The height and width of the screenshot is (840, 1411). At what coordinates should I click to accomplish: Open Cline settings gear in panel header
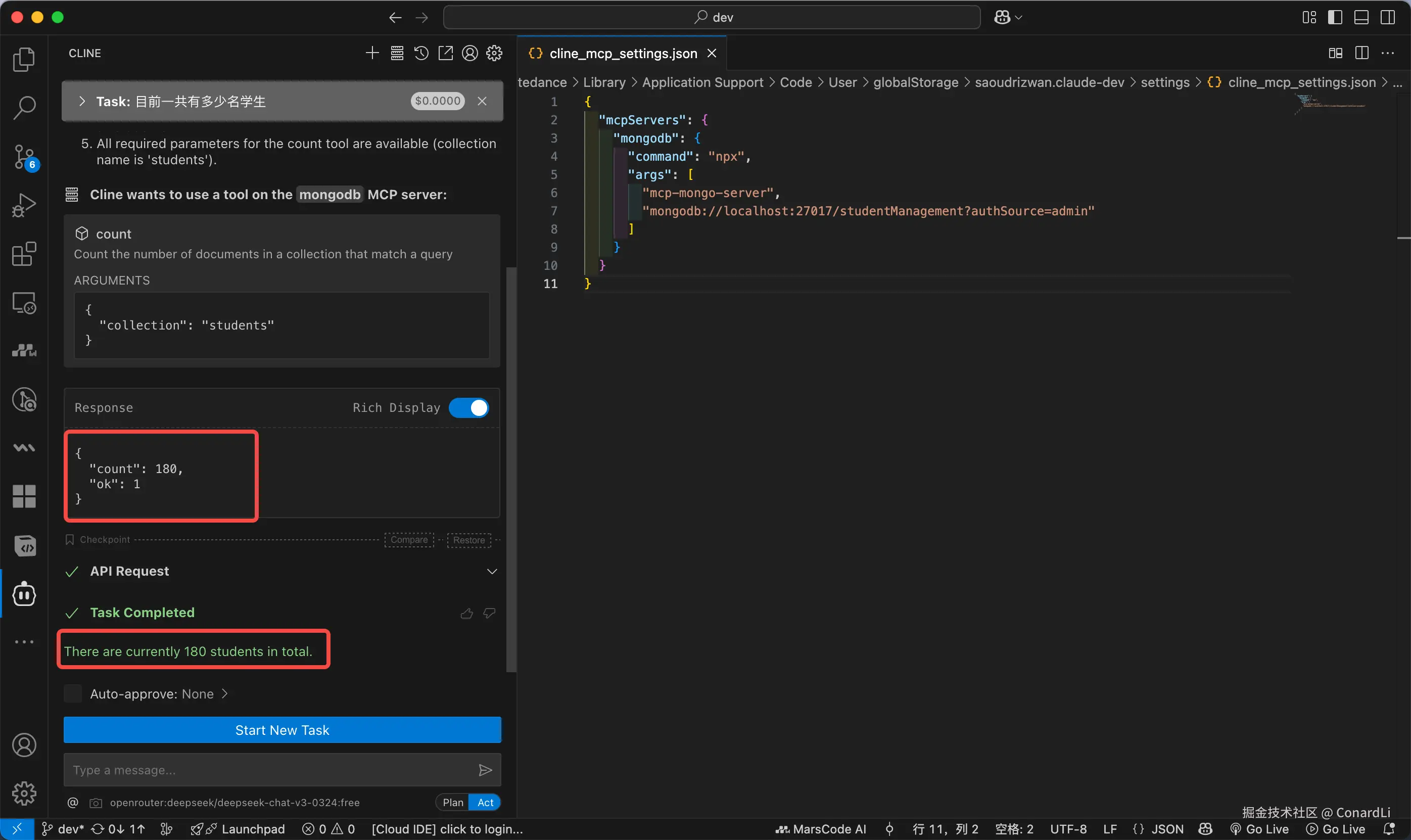click(x=494, y=53)
